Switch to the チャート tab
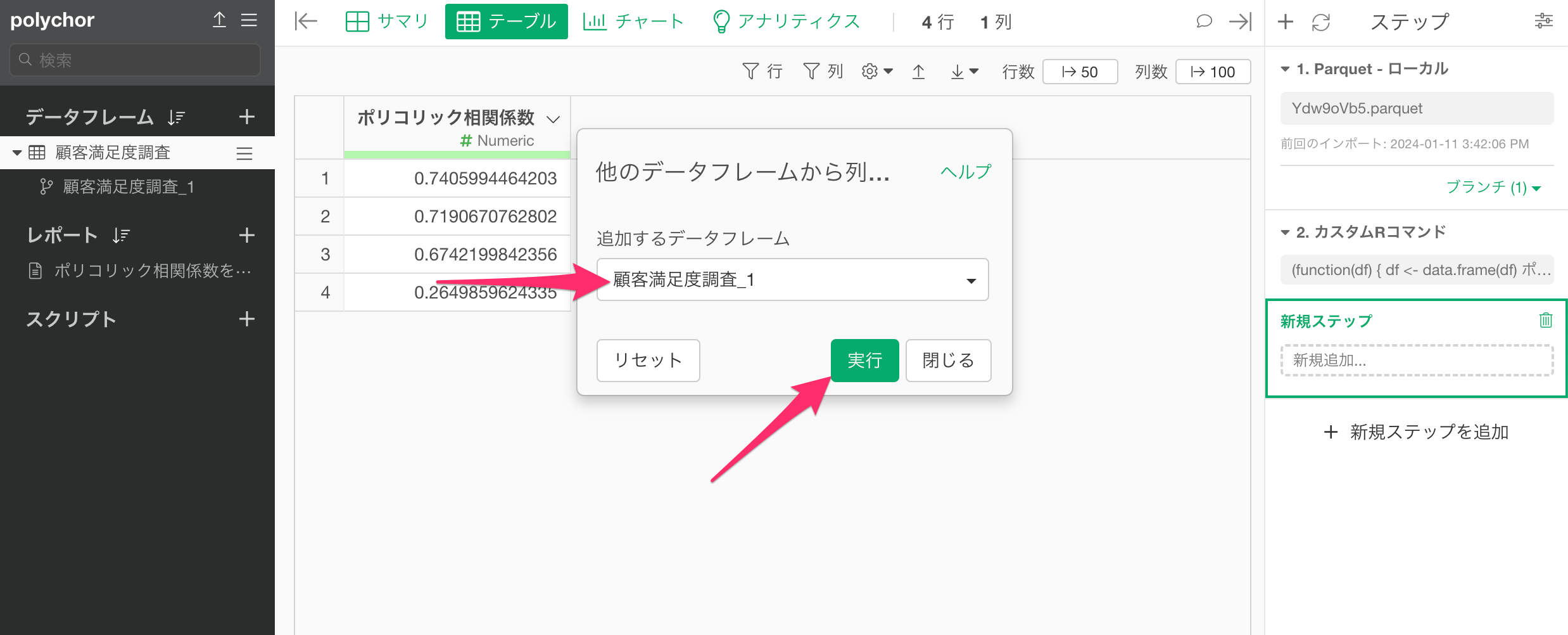This screenshot has width=1568, height=635. tap(634, 22)
